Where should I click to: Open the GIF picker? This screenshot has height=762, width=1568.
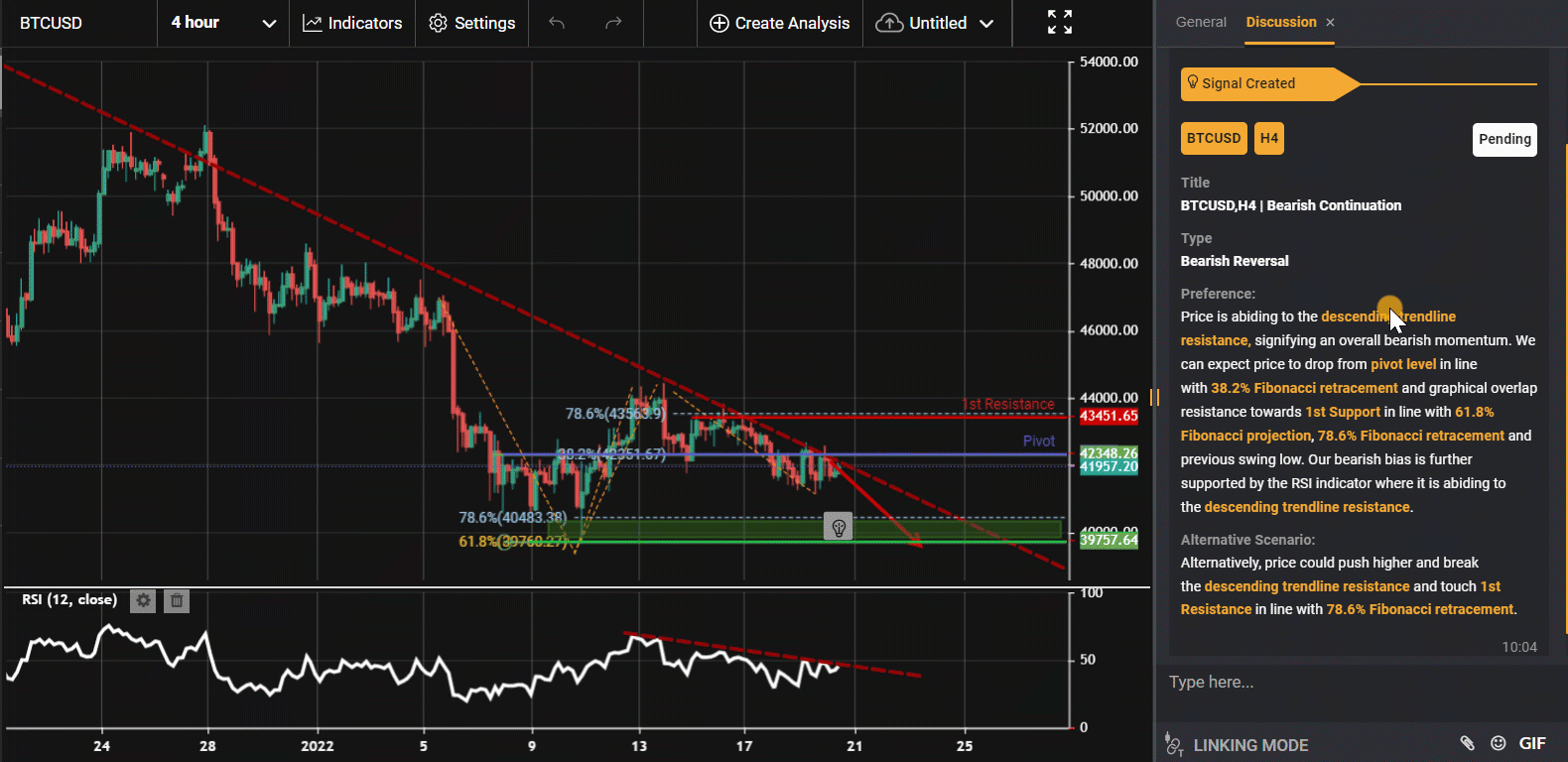pos(1532,743)
